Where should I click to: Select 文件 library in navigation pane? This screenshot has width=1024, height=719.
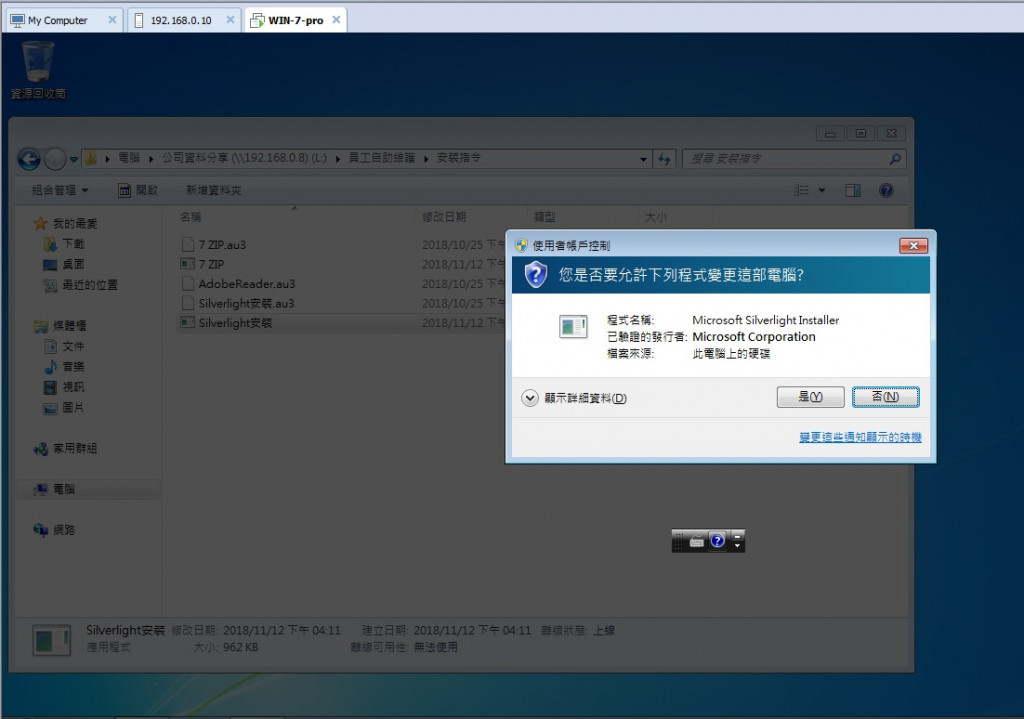pyautogui.click(x=63, y=345)
